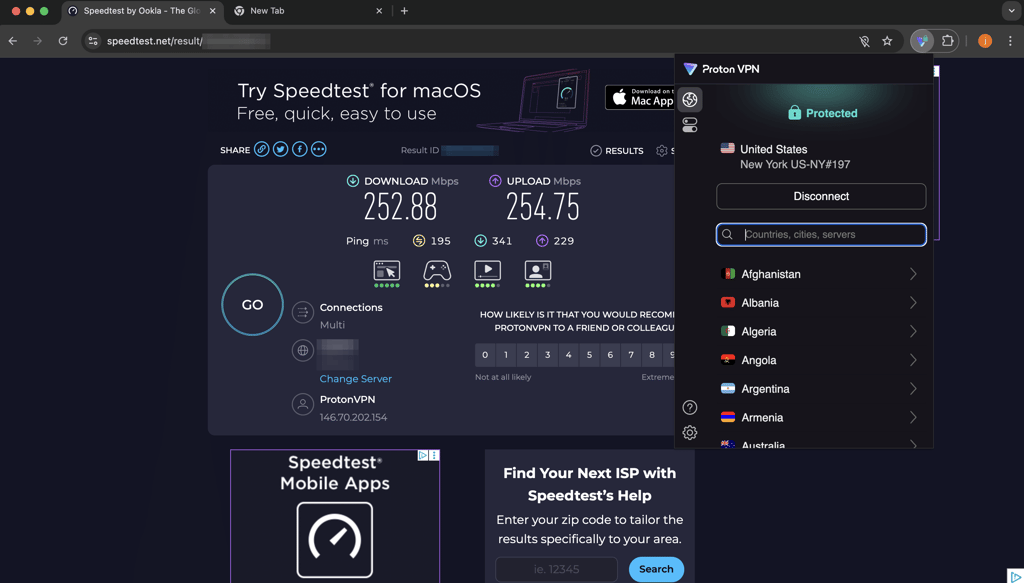Click the ProtonVPN provider person icon
1024x583 pixels.
click(x=302, y=404)
